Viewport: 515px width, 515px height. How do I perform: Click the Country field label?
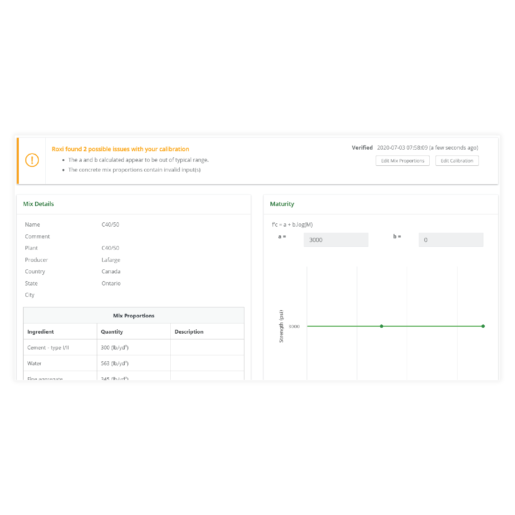point(35,272)
